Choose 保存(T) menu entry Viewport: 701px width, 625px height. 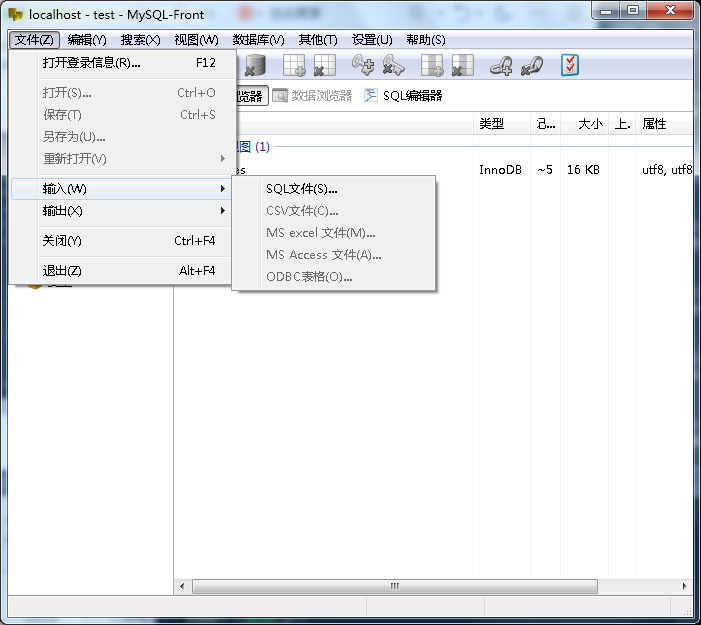click(122, 115)
